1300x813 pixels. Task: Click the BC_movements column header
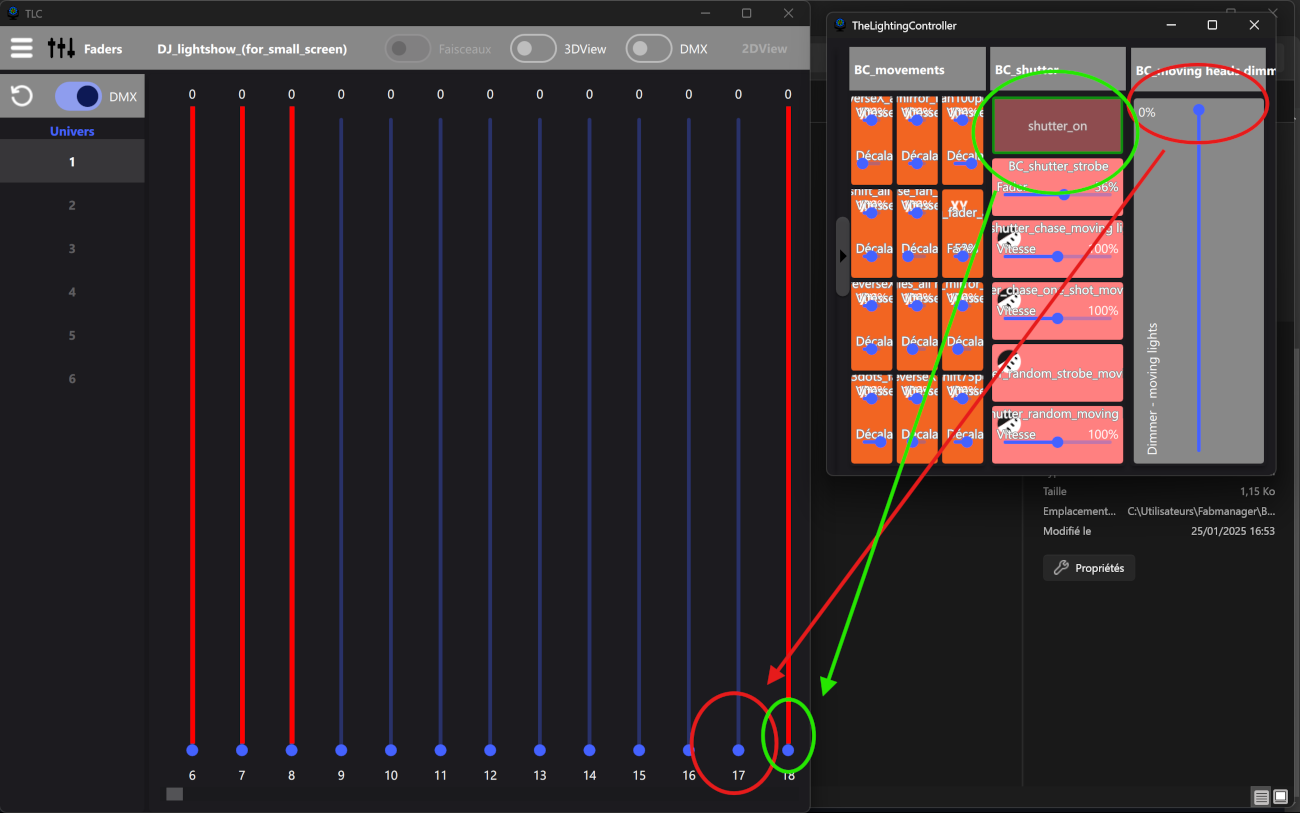tap(917, 70)
